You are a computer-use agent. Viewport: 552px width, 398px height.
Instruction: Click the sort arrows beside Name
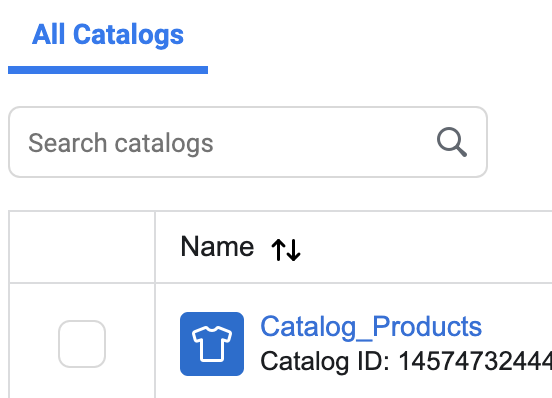(286, 249)
